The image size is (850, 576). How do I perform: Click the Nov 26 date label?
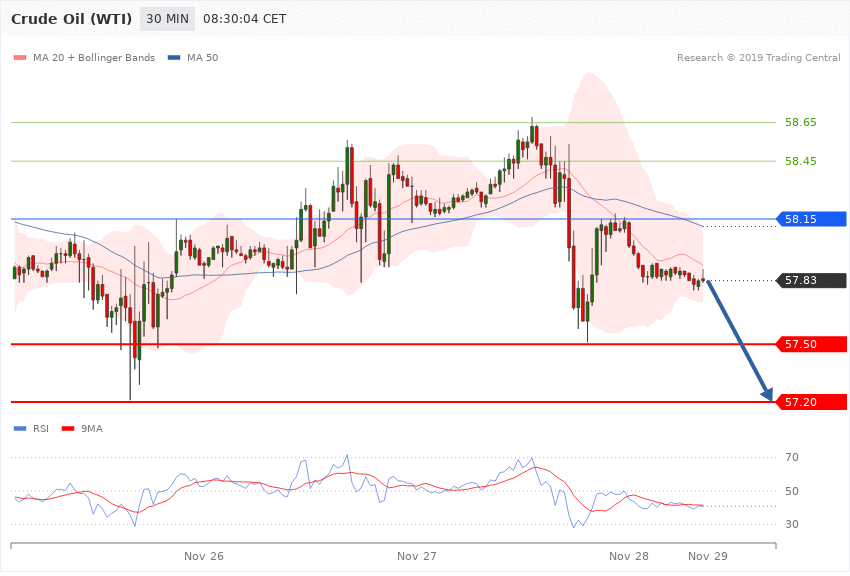coord(204,556)
